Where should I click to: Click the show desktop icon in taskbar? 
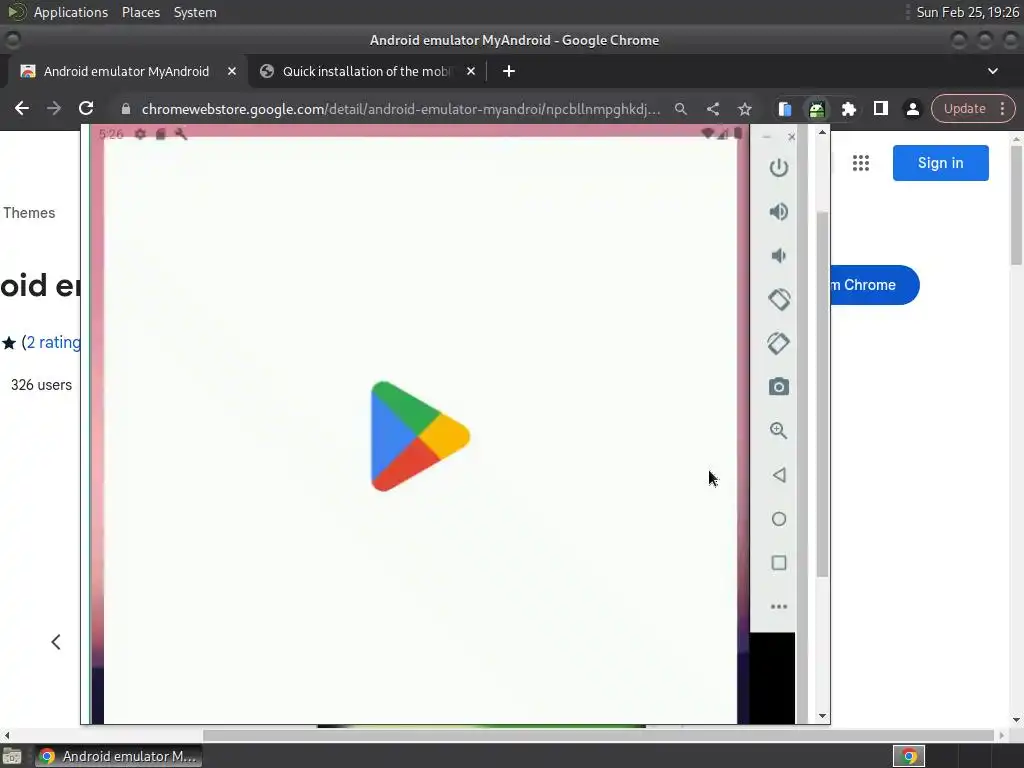(x=12, y=757)
